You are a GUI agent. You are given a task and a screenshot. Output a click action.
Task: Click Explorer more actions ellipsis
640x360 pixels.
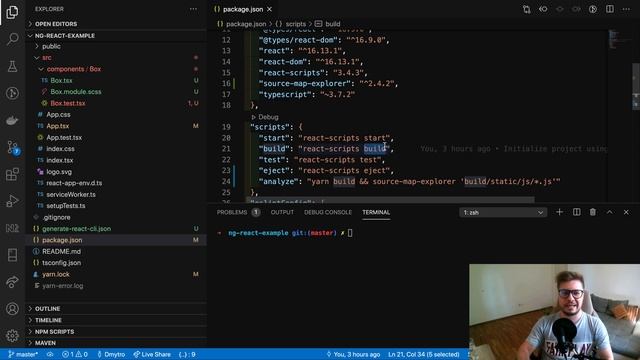pyautogui.click(x=193, y=9)
